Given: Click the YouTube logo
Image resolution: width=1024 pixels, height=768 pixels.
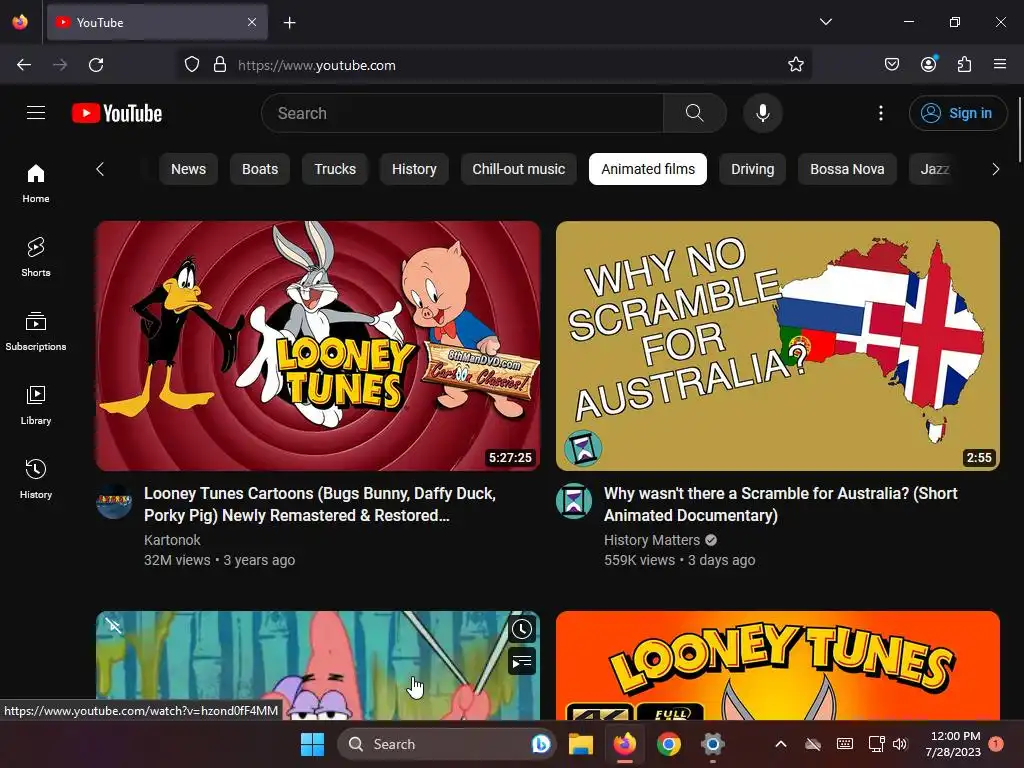Looking at the screenshot, I should [x=117, y=113].
